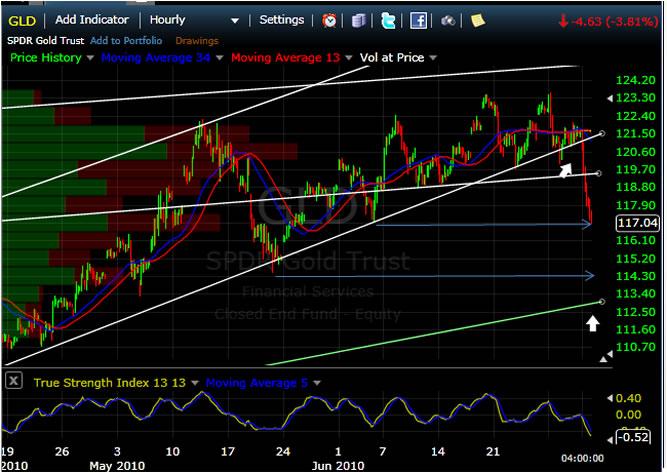Image resolution: width=667 pixels, height=473 pixels.
Task: Open the Add Indicator menu
Action: tap(92, 20)
